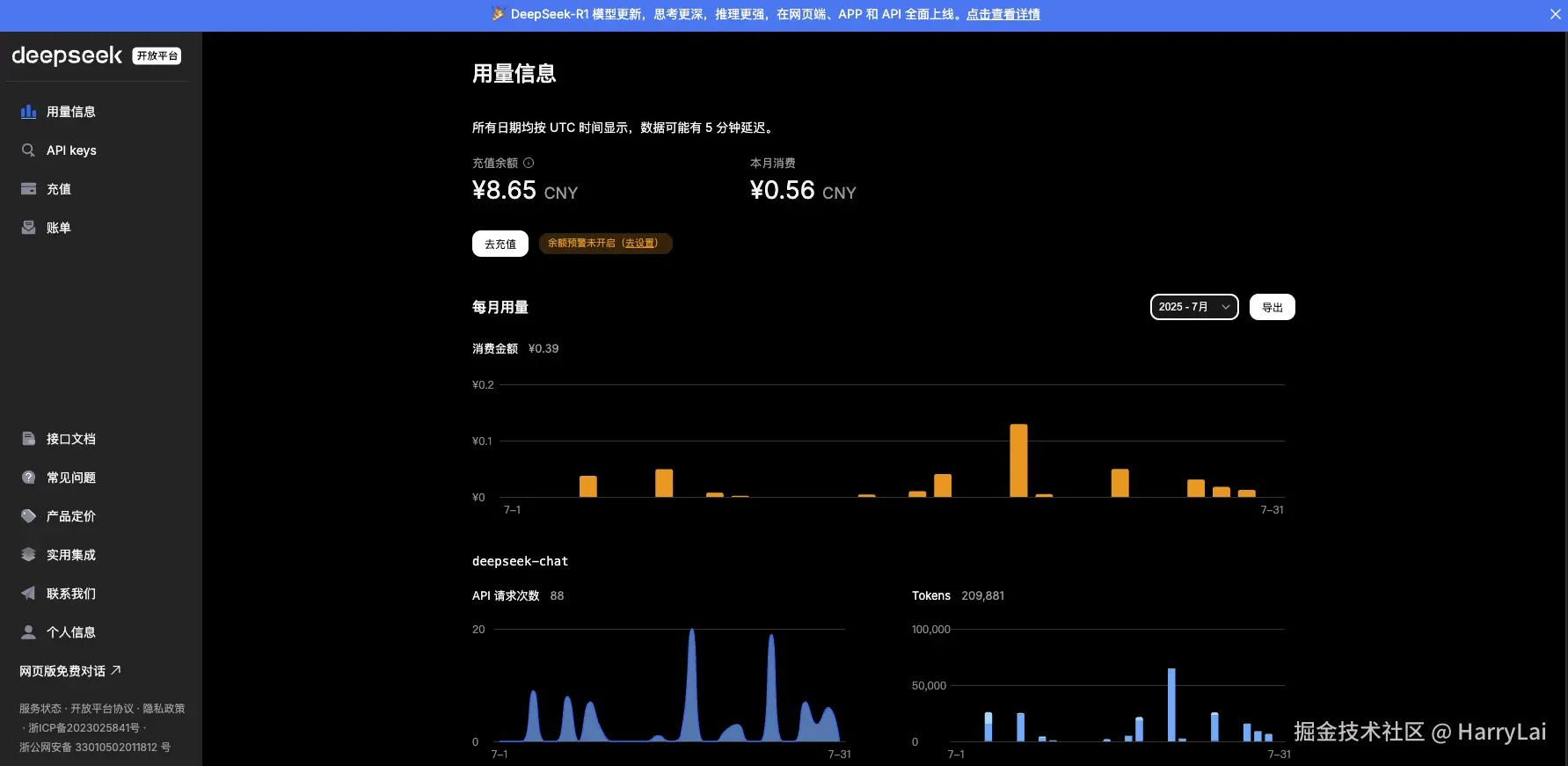Screen dimensions: 1568x766
Task: Click the 消费金额 ¥0.39 label
Action: (515, 348)
